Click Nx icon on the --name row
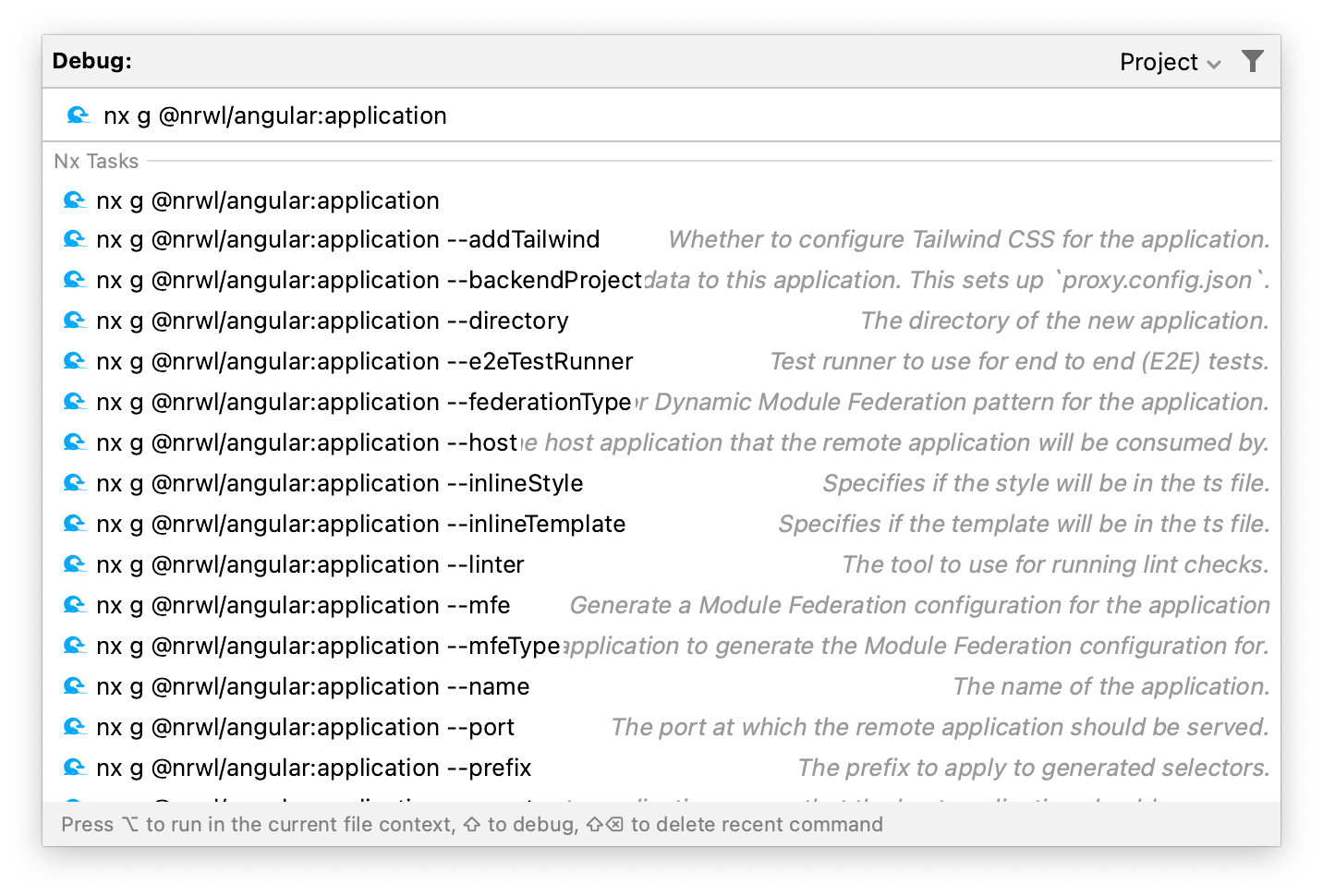 75,686
